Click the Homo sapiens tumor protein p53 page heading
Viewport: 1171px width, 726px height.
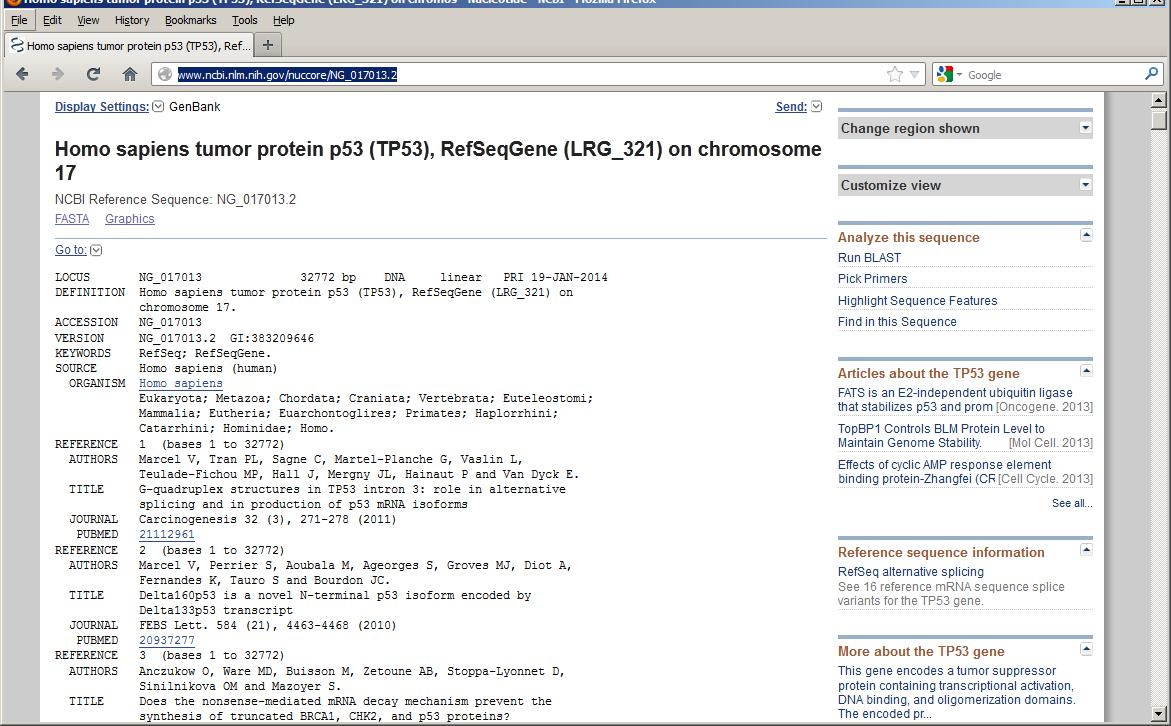438,161
